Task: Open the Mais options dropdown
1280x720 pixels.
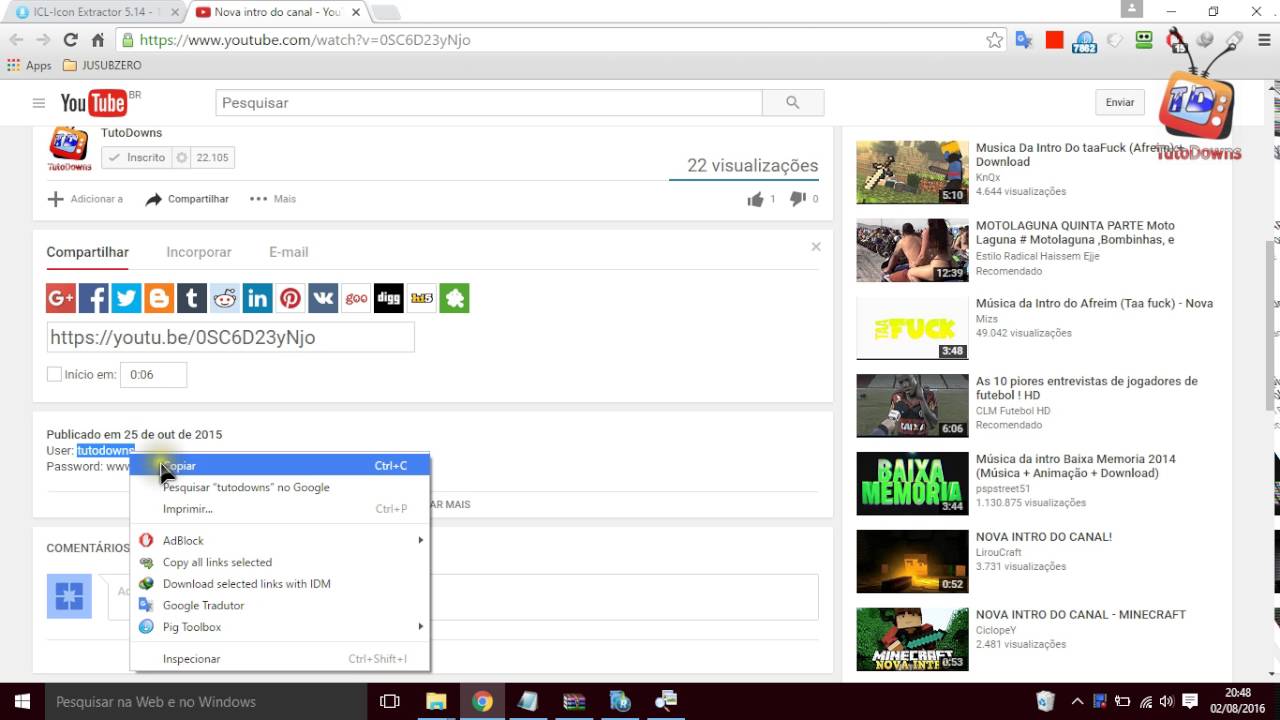Action: [x=273, y=199]
